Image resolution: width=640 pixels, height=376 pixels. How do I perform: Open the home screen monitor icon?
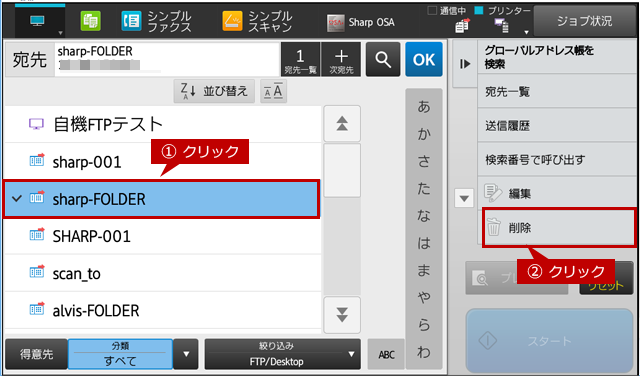point(37,21)
